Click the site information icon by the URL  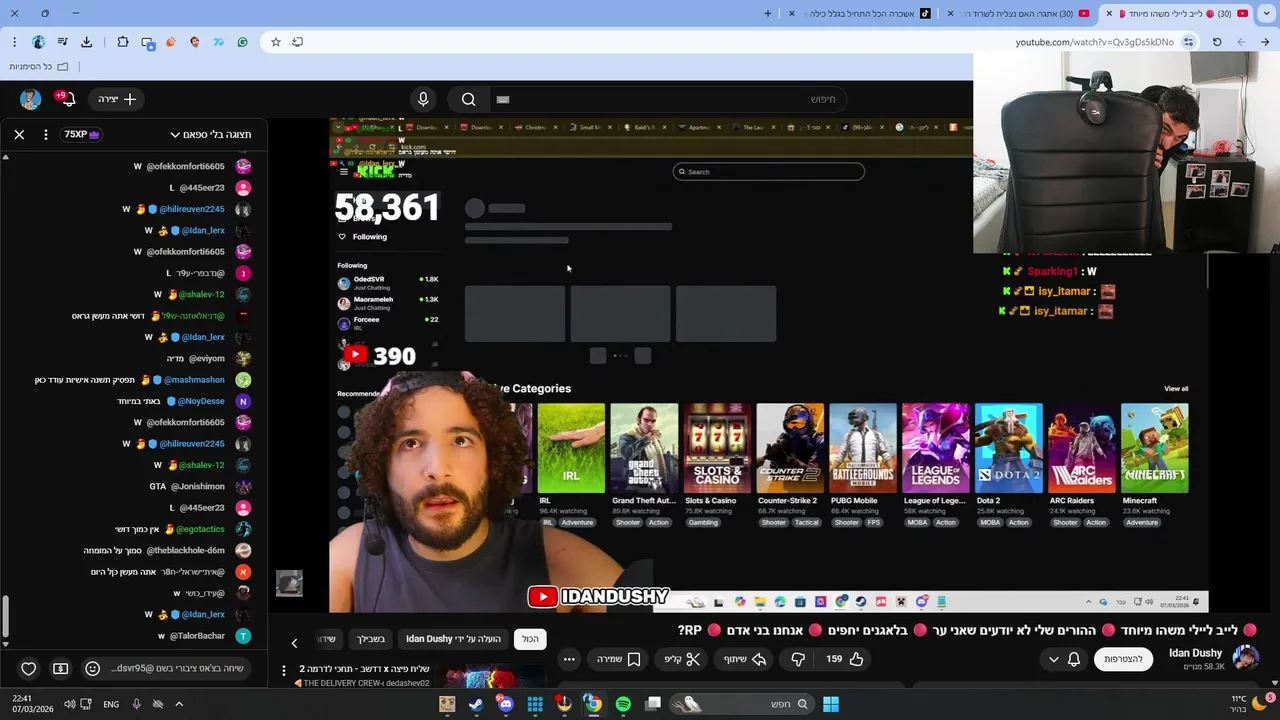click(1188, 42)
